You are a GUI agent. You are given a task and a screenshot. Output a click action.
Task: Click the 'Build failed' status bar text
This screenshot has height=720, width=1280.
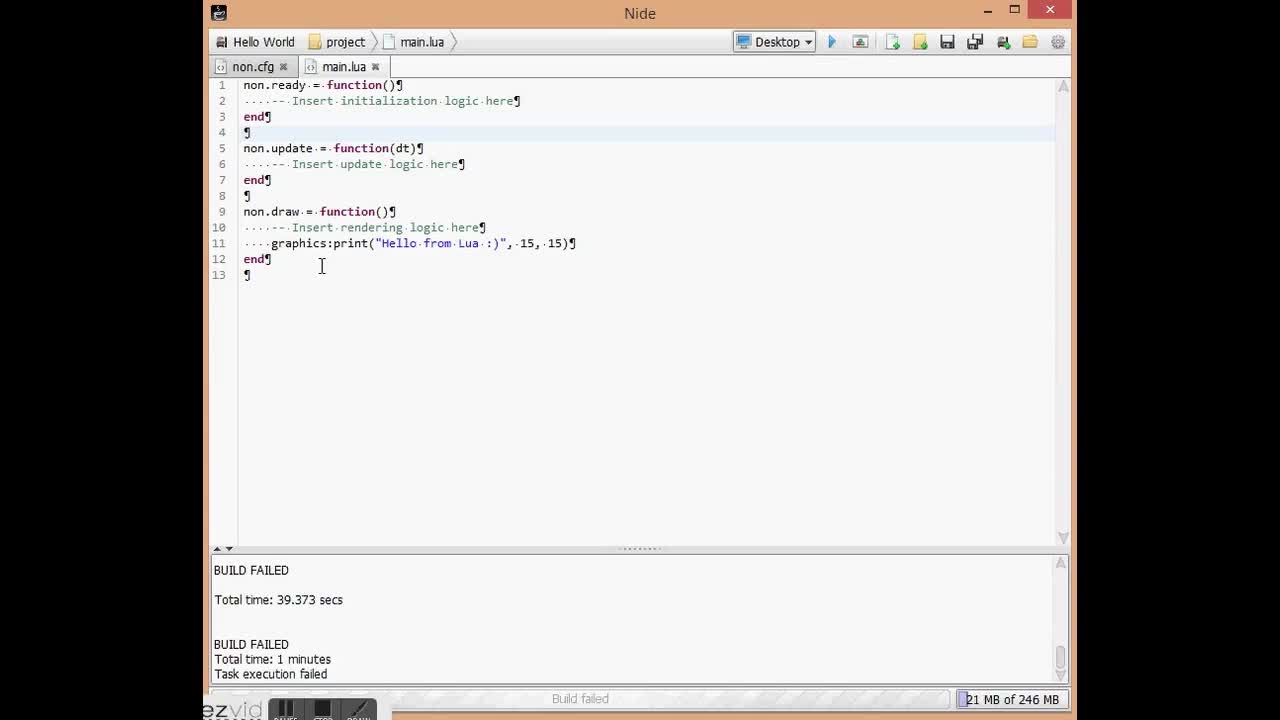click(x=580, y=699)
